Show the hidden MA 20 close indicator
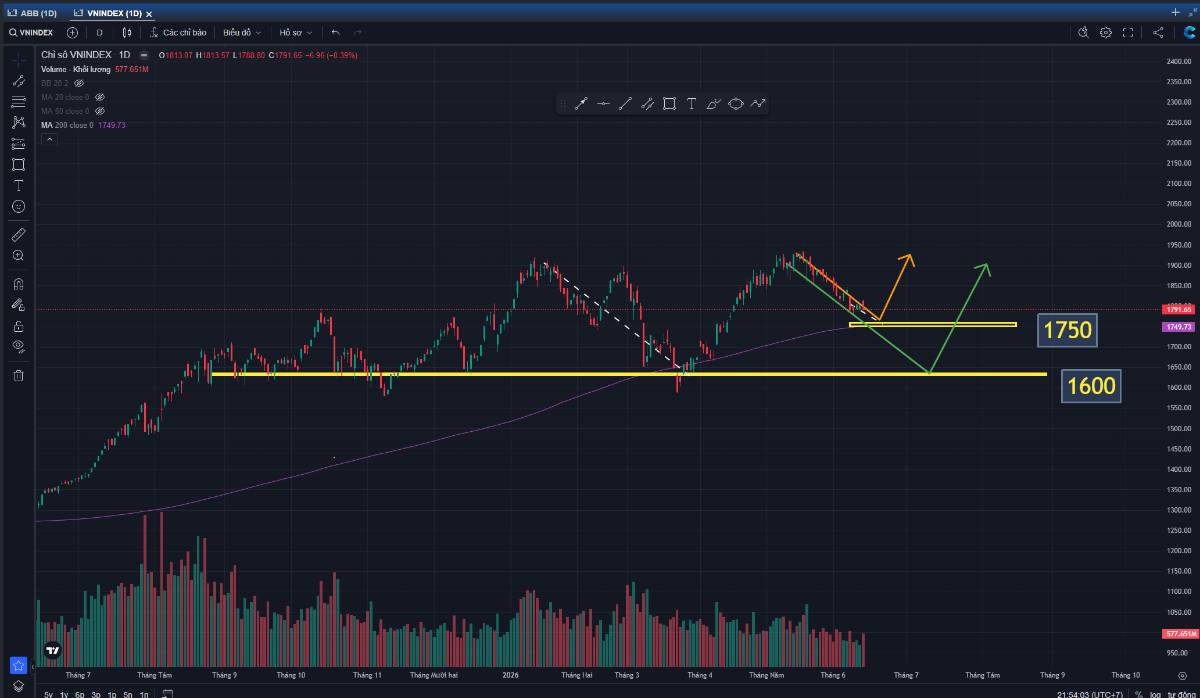Viewport: 1200px width, 698px height. (99, 97)
